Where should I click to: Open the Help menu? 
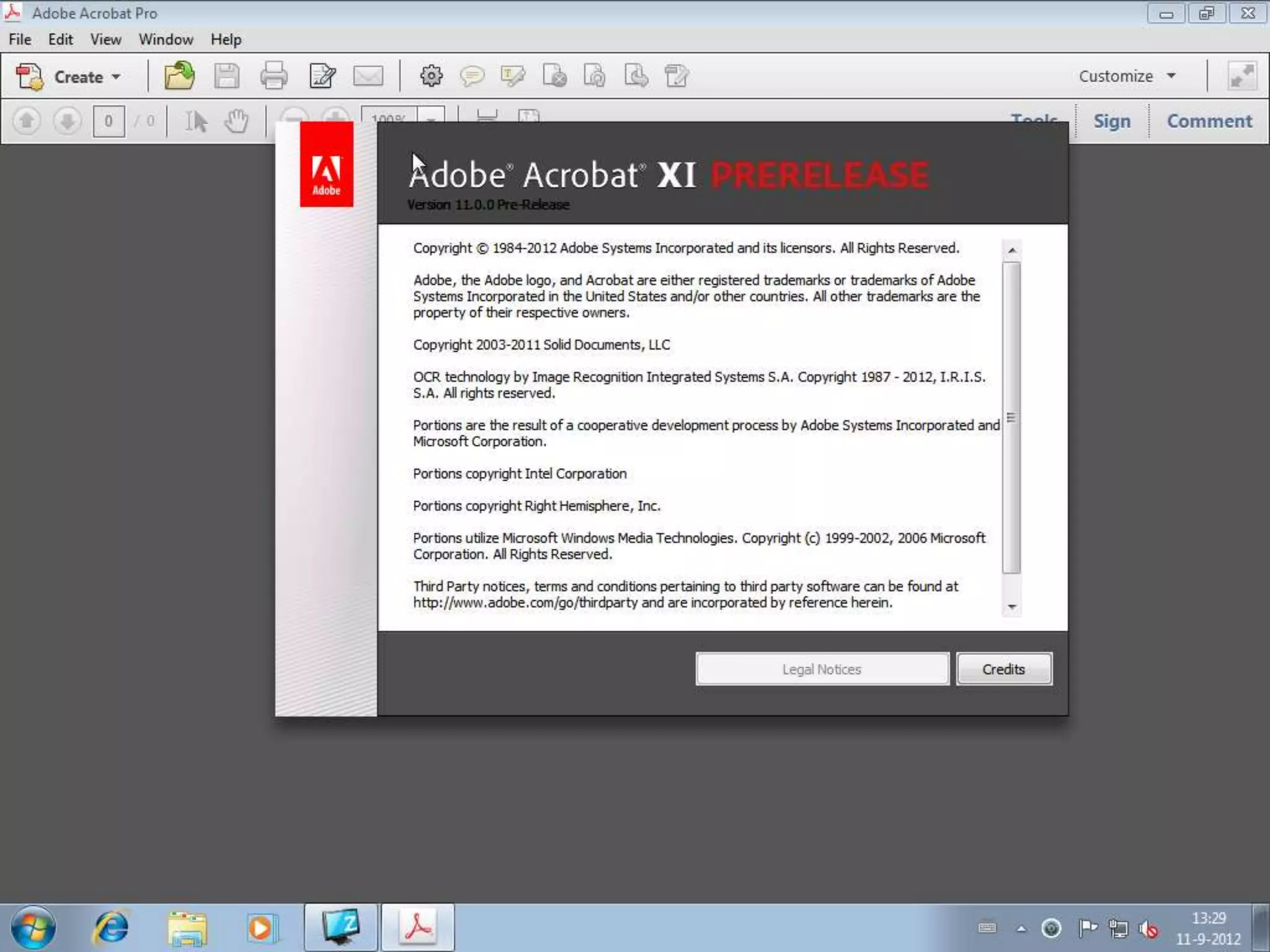pos(226,40)
